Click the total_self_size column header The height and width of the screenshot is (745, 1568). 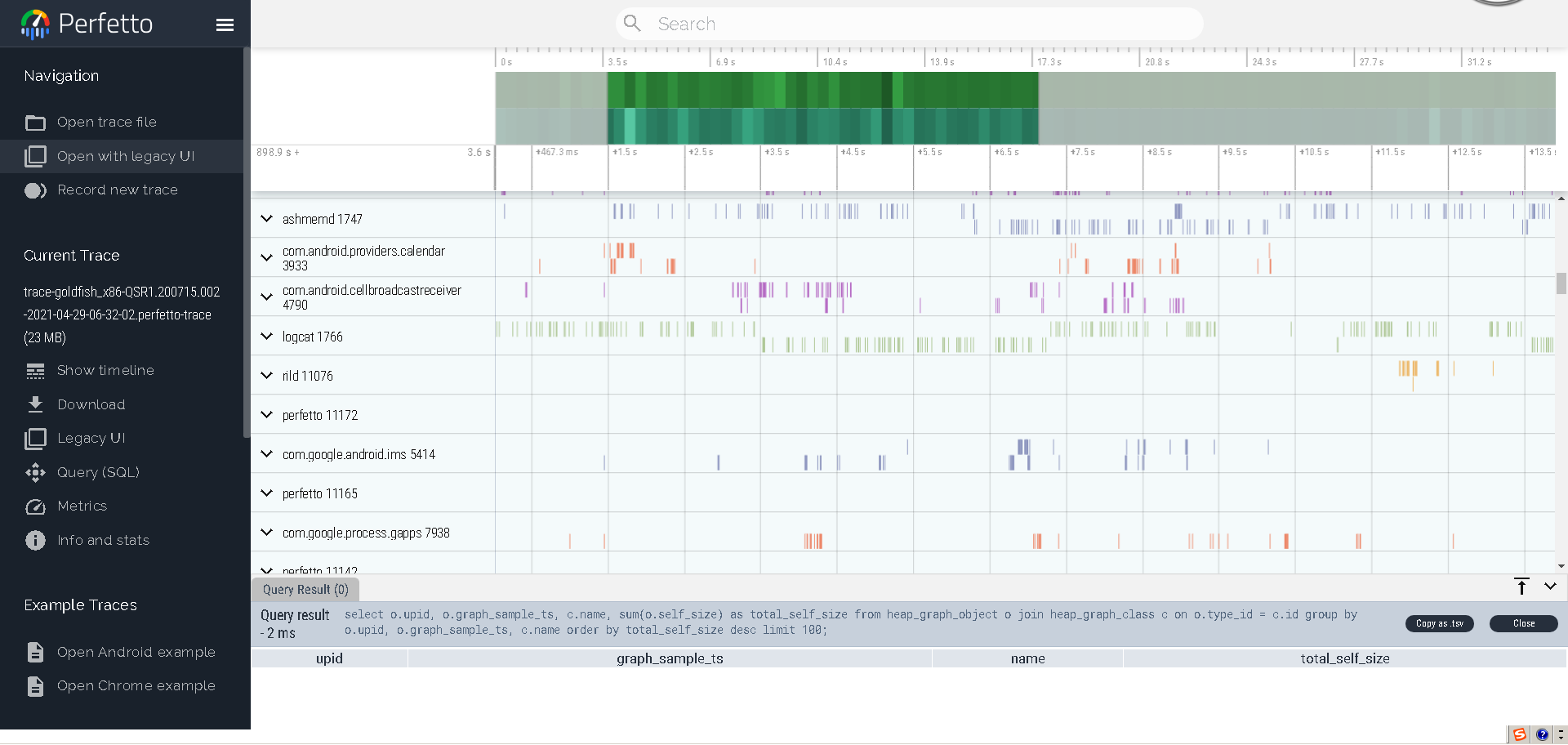tap(1344, 658)
